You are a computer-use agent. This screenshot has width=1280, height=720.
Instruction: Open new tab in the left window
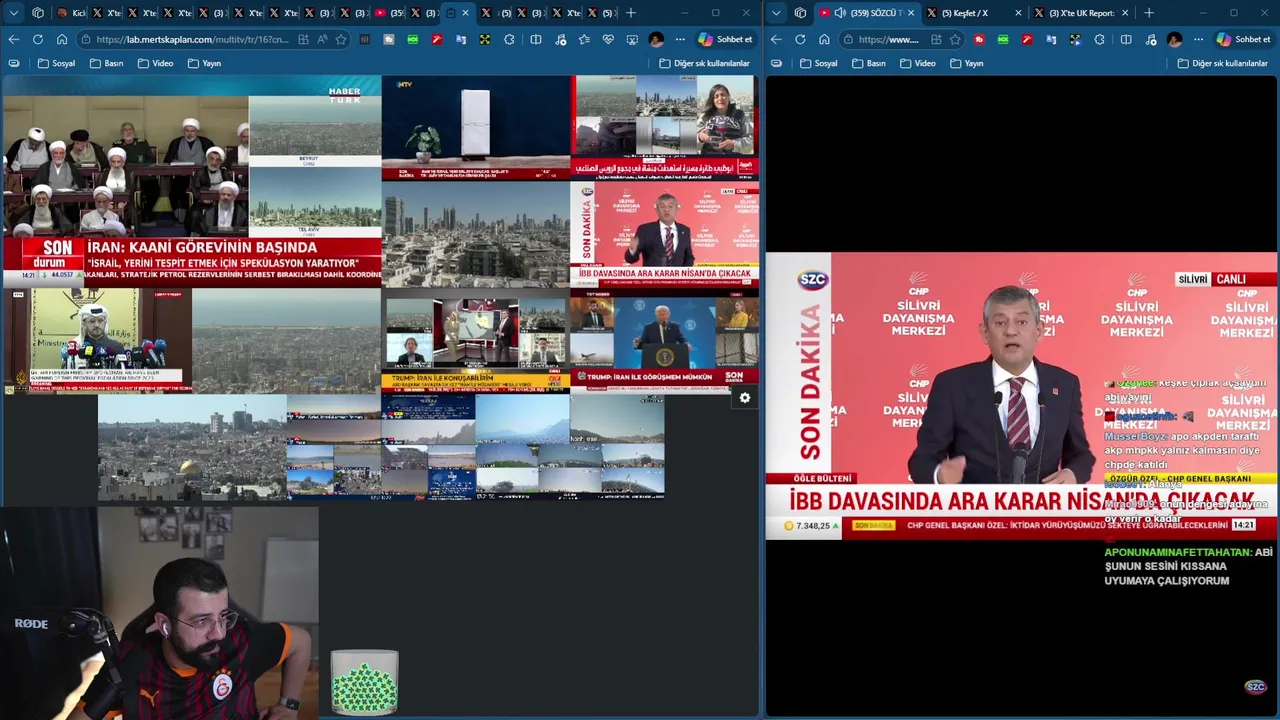click(630, 13)
